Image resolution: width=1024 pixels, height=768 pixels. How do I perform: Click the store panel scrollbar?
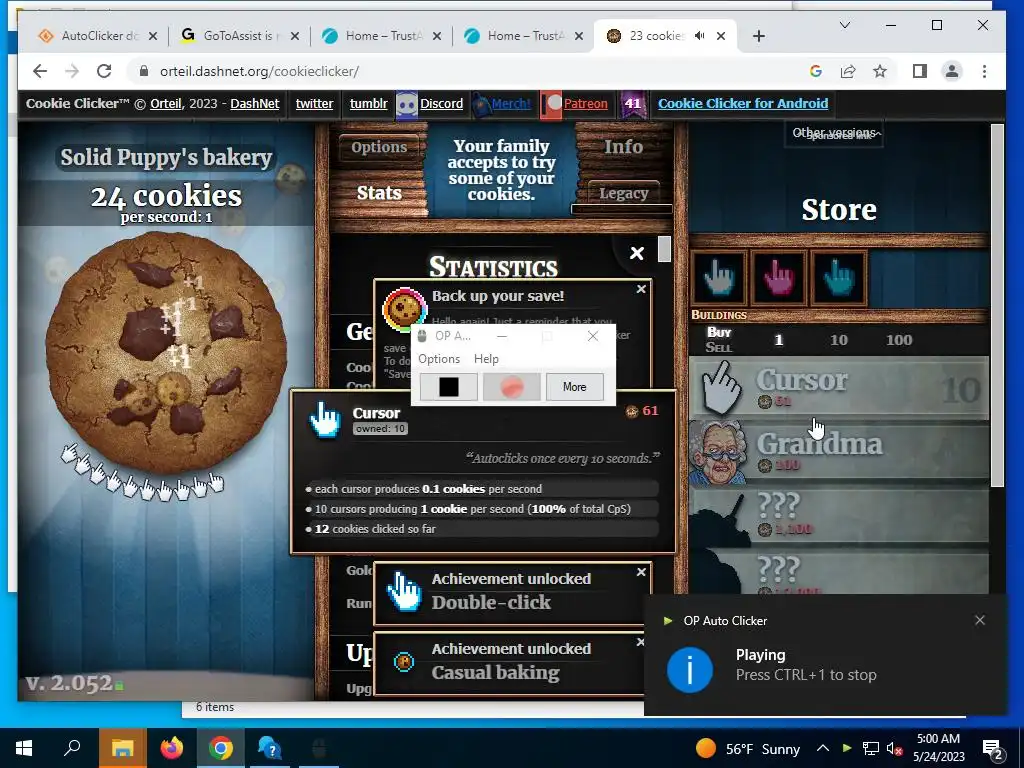pos(997,306)
